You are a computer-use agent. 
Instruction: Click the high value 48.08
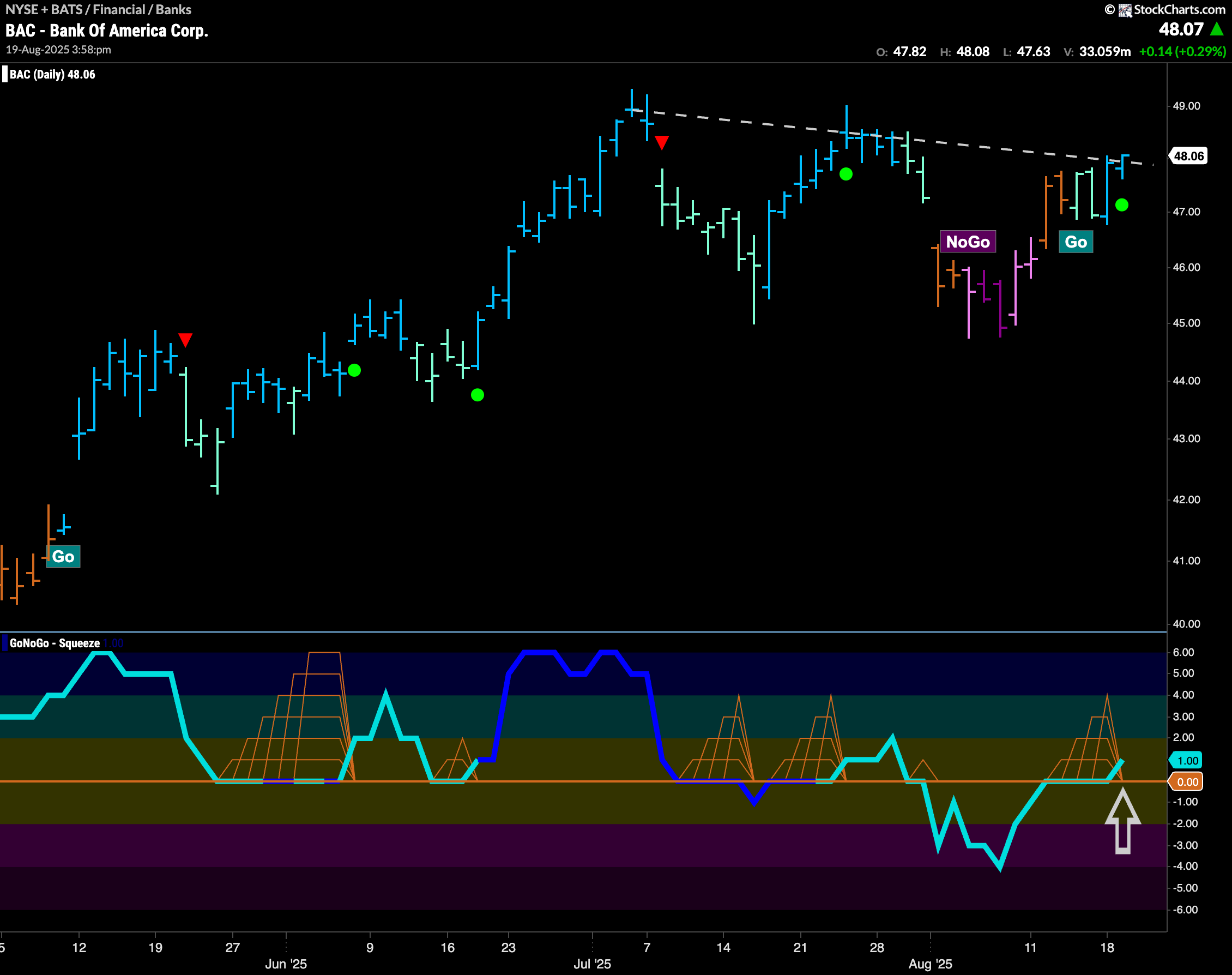click(973, 51)
